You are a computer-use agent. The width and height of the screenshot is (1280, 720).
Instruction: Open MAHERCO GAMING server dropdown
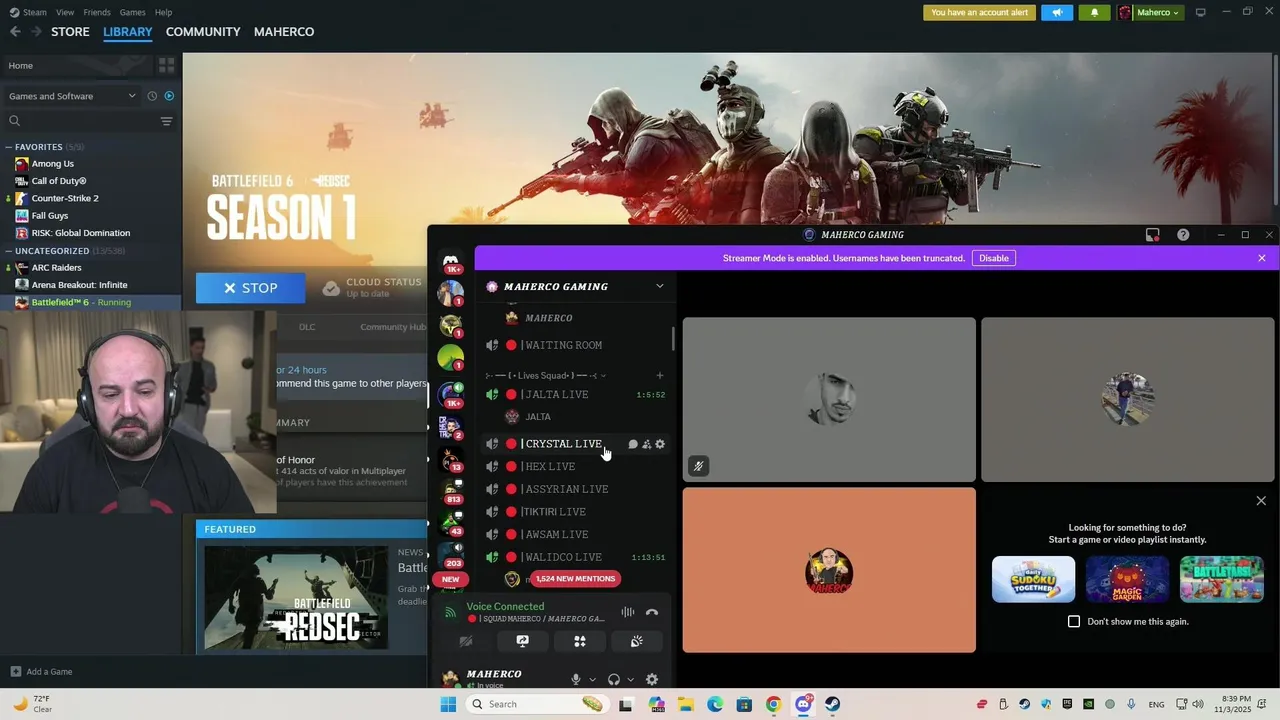coord(660,286)
